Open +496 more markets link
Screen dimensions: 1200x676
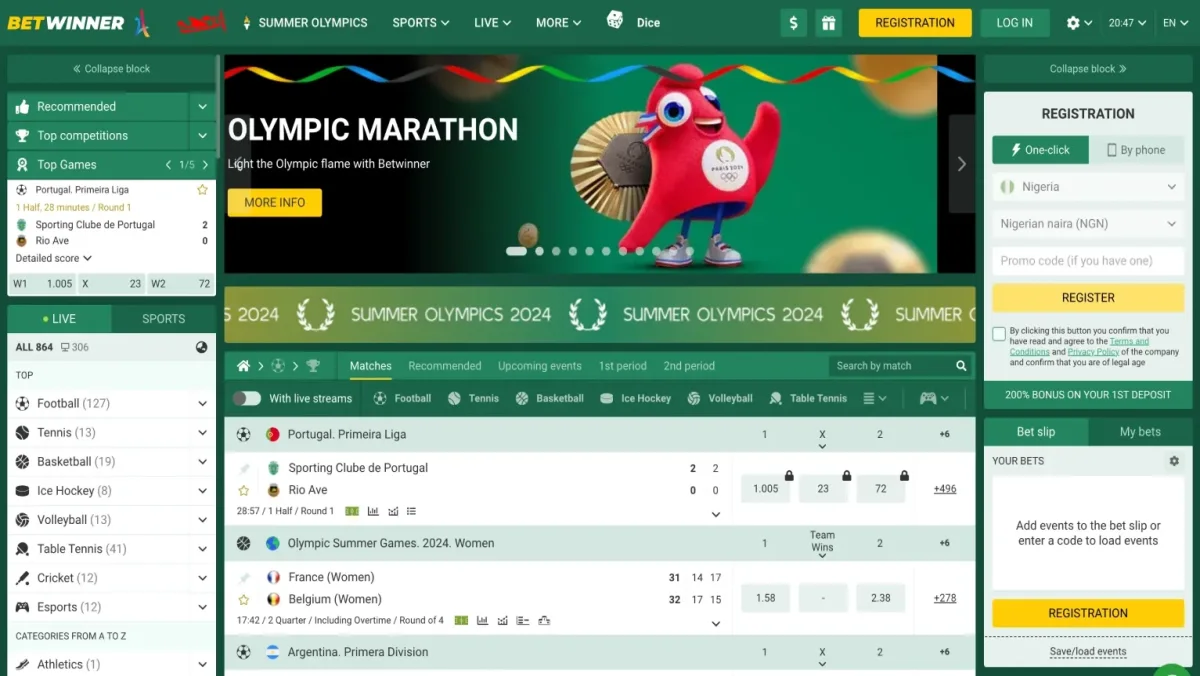(945, 489)
